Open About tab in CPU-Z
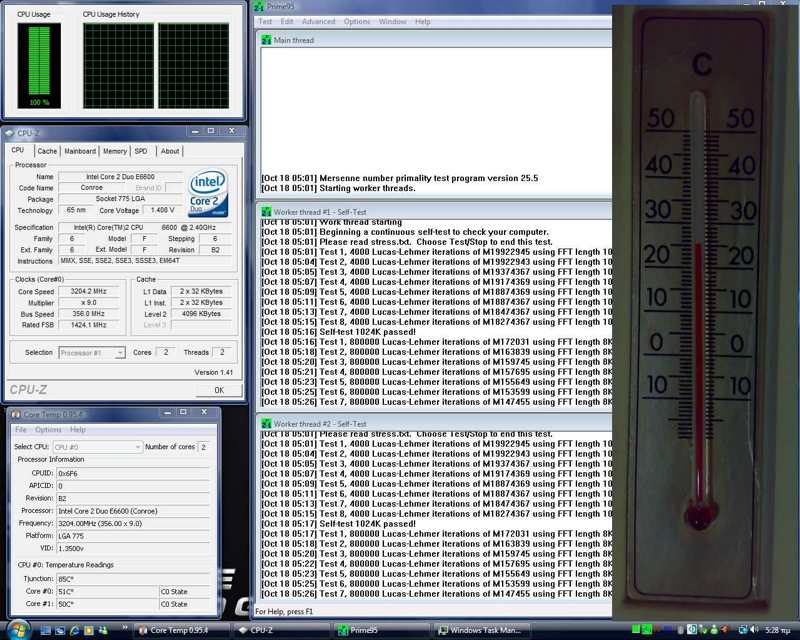 coord(170,151)
